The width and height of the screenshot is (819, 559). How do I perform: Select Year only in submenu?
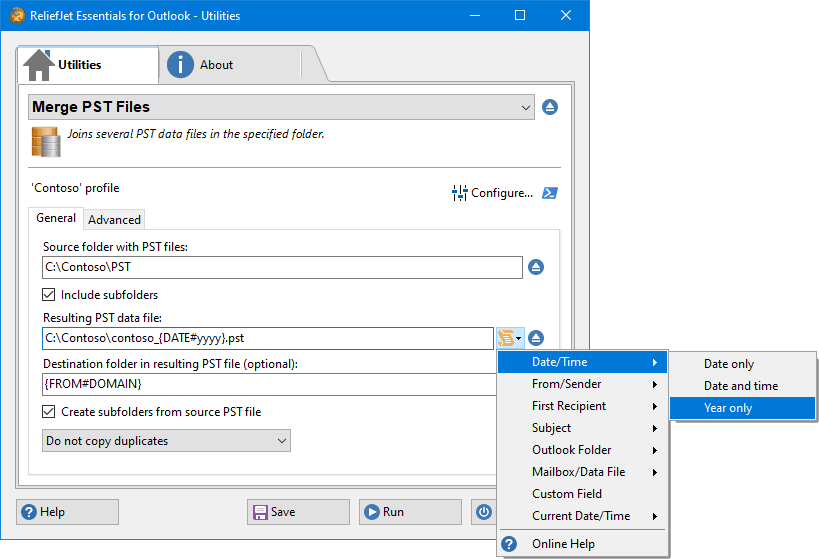pos(742,408)
